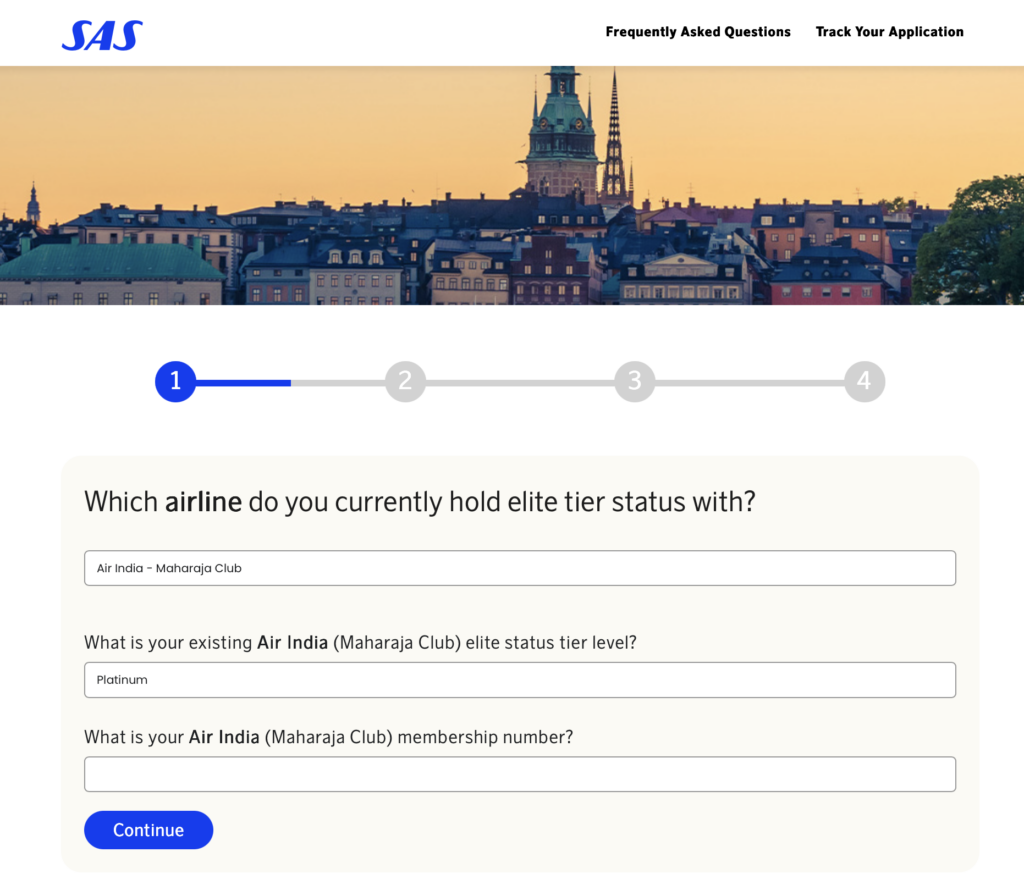Image resolution: width=1024 pixels, height=896 pixels.
Task: Click the Stockholm skyline banner image
Action: click(512, 185)
